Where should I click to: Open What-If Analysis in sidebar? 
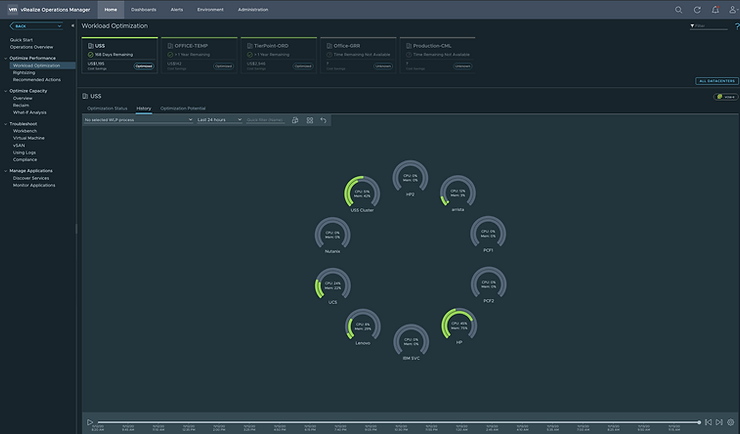click(30, 112)
